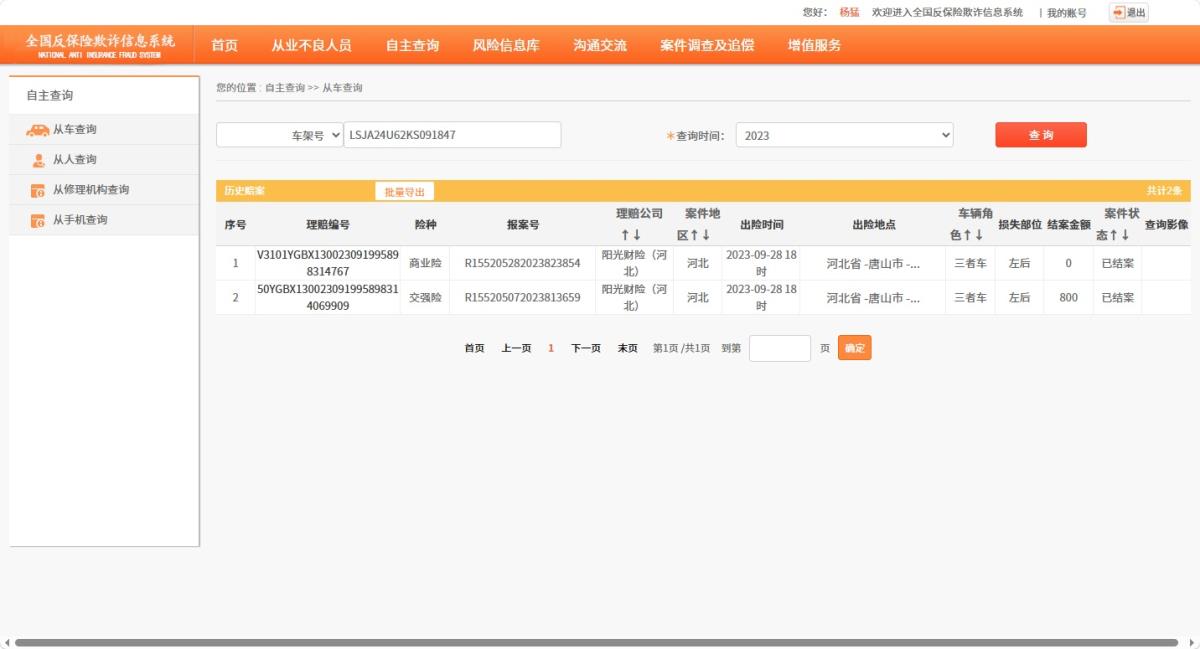This screenshot has height=649, width=1200.
Task: Sort 案件状态 column descending arrow
Action: (x=1125, y=235)
